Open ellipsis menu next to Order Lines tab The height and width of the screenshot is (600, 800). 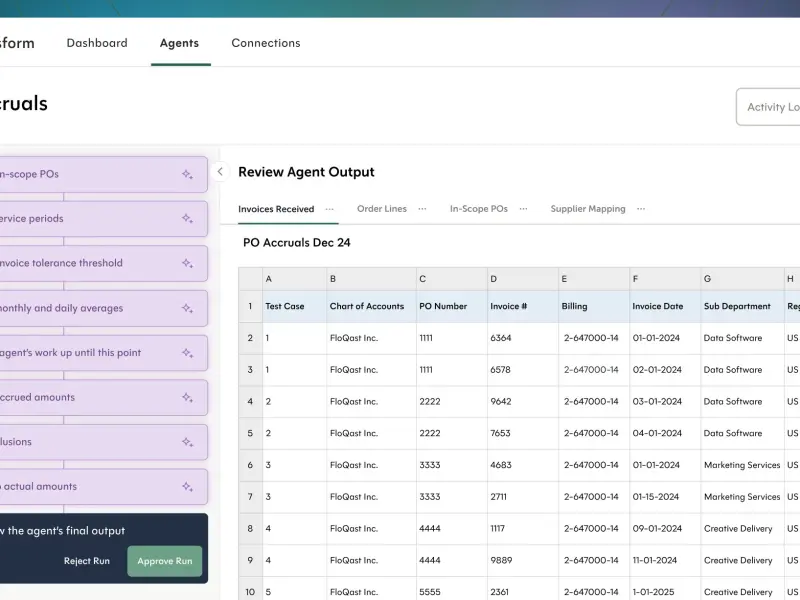coord(422,209)
